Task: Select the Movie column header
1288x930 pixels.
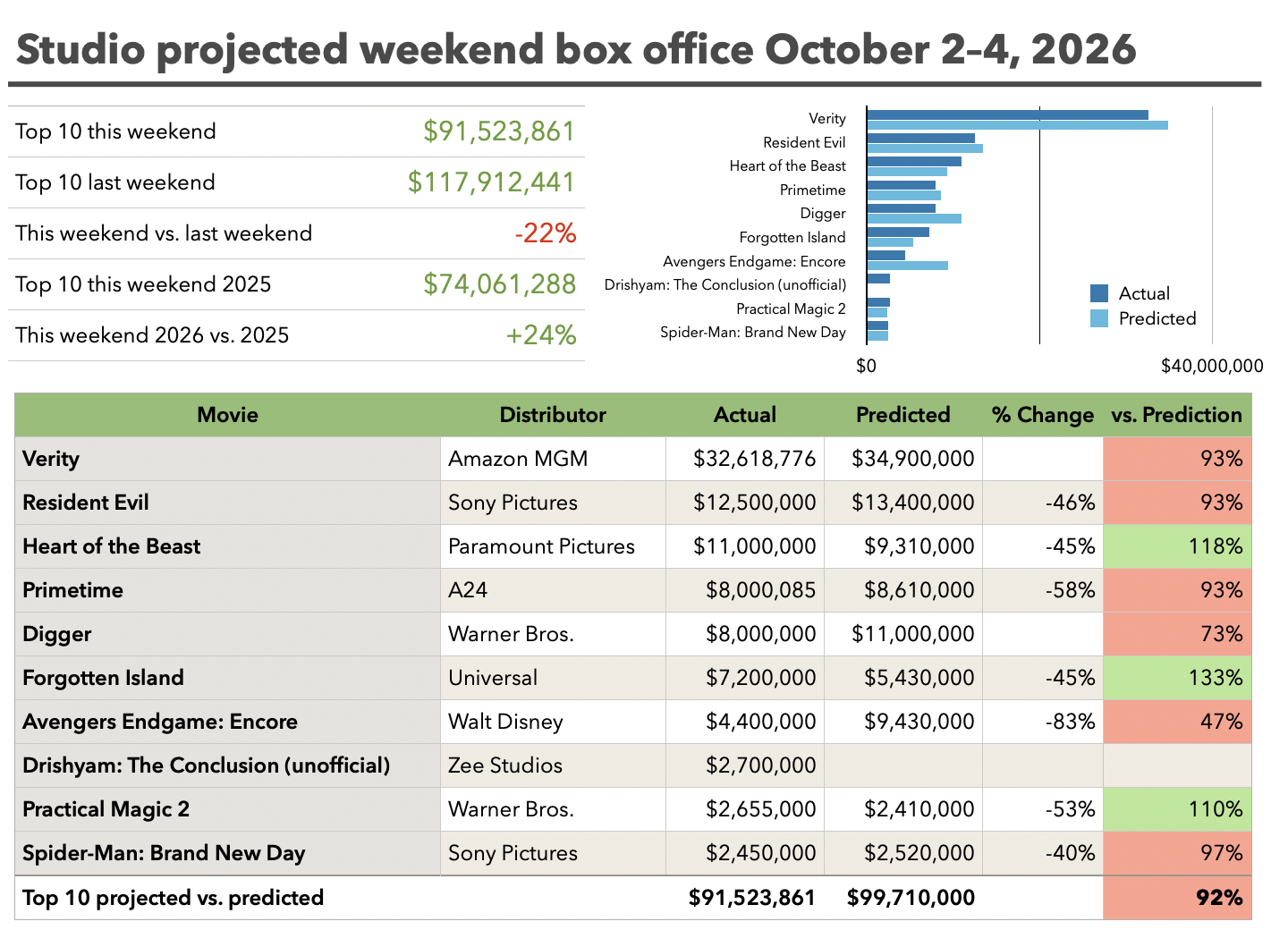Action: tap(228, 415)
